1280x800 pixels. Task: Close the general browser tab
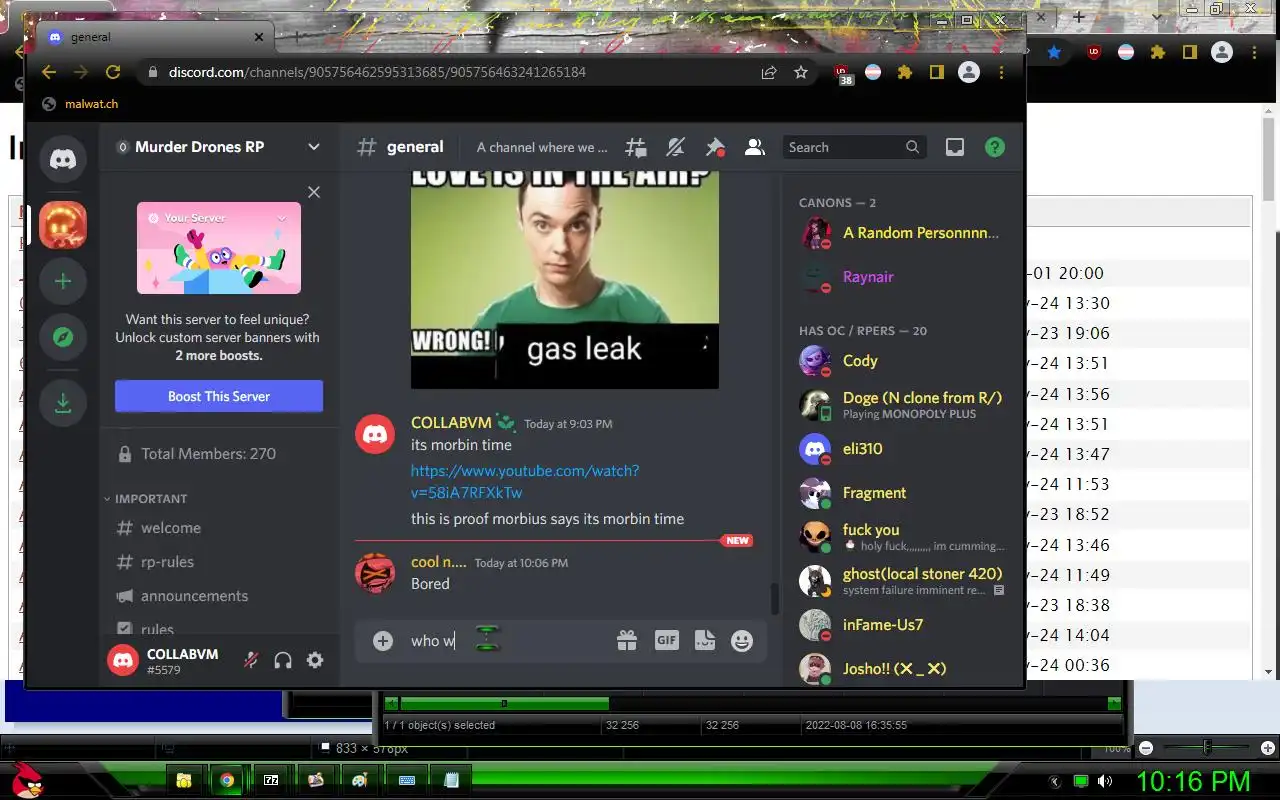click(259, 37)
